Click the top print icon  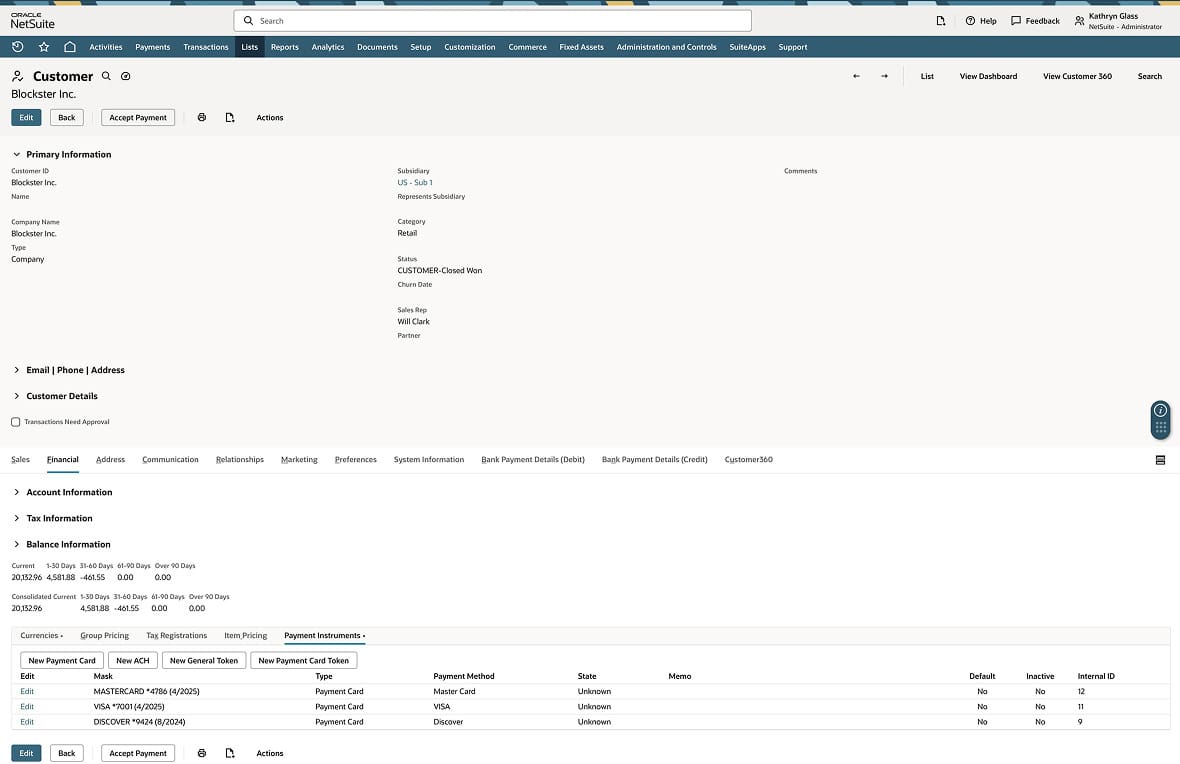point(202,117)
